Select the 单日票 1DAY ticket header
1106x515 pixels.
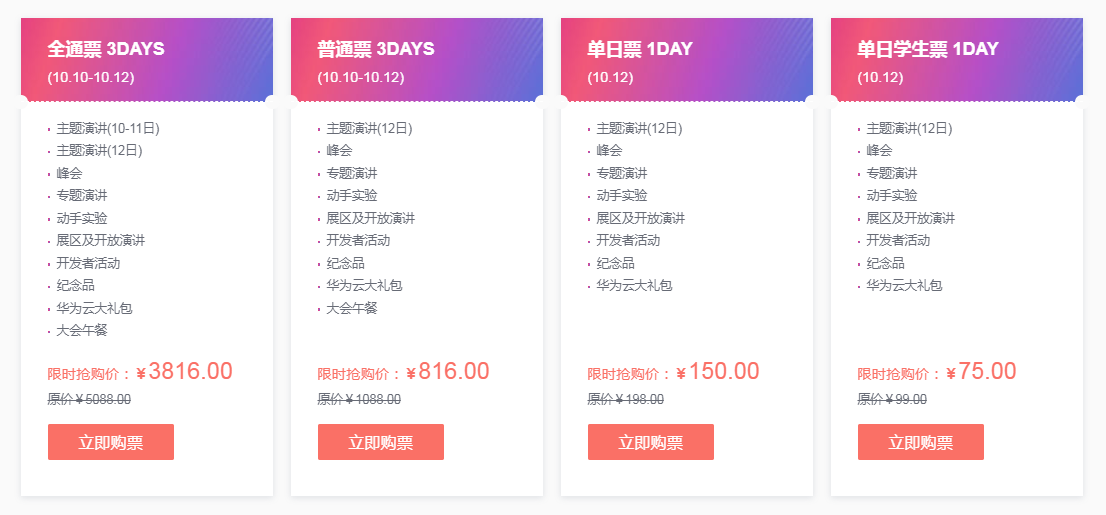(x=687, y=60)
